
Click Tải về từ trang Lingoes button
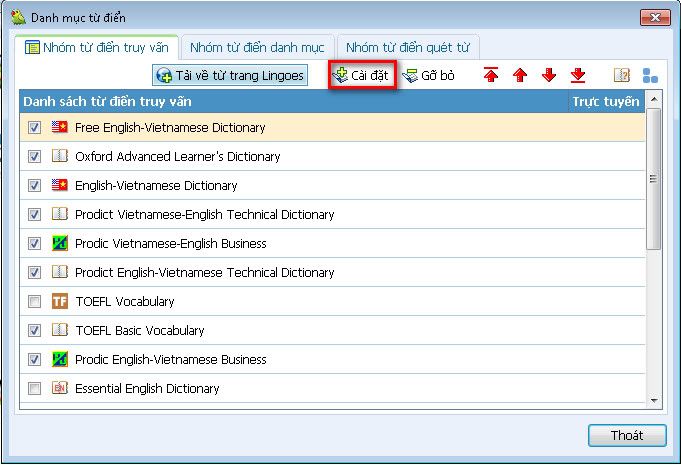(x=230, y=76)
